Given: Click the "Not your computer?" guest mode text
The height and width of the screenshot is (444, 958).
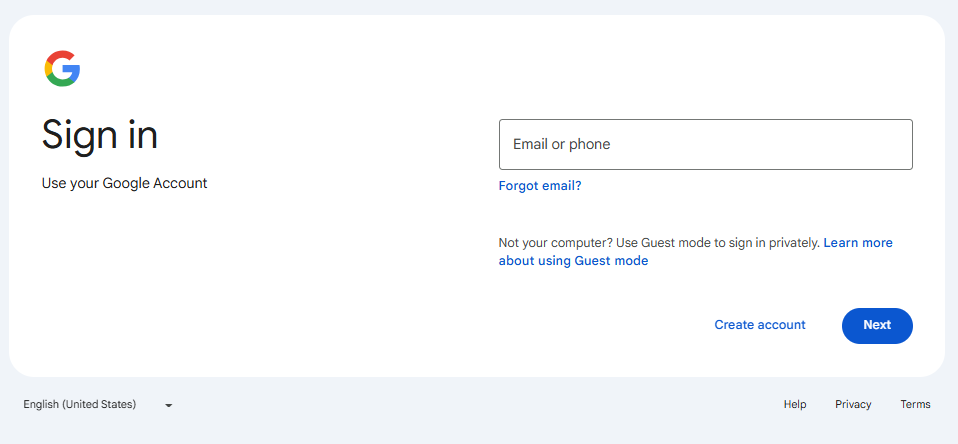Looking at the screenshot, I should click(556, 243).
